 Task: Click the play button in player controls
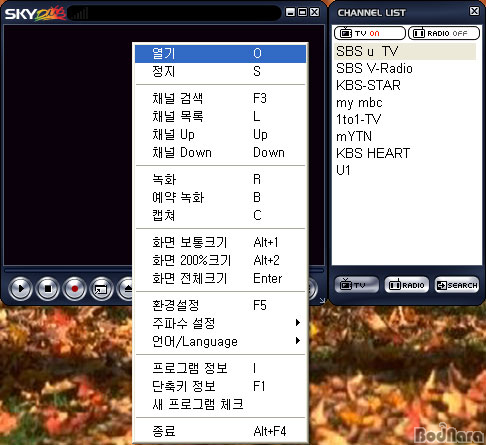pyautogui.click(x=21, y=288)
